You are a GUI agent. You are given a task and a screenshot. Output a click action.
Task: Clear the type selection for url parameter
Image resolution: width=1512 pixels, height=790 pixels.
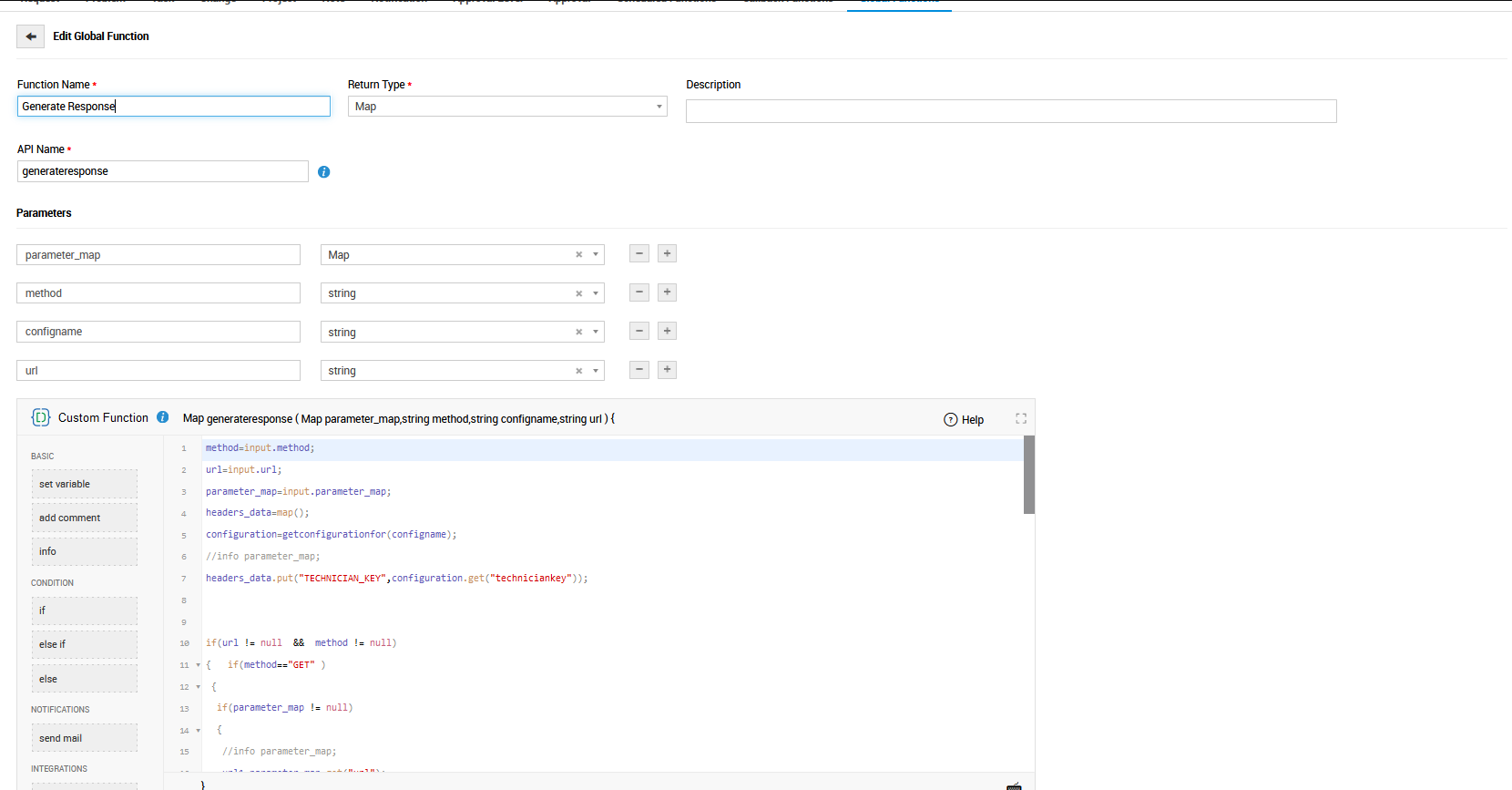tap(578, 371)
